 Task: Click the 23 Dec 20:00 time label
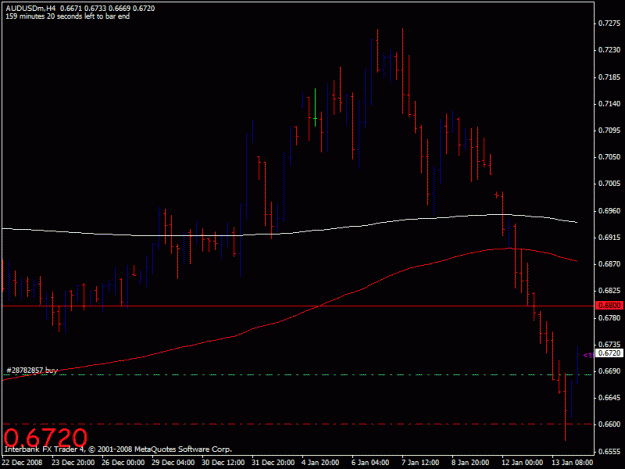pyautogui.click(x=73, y=463)
